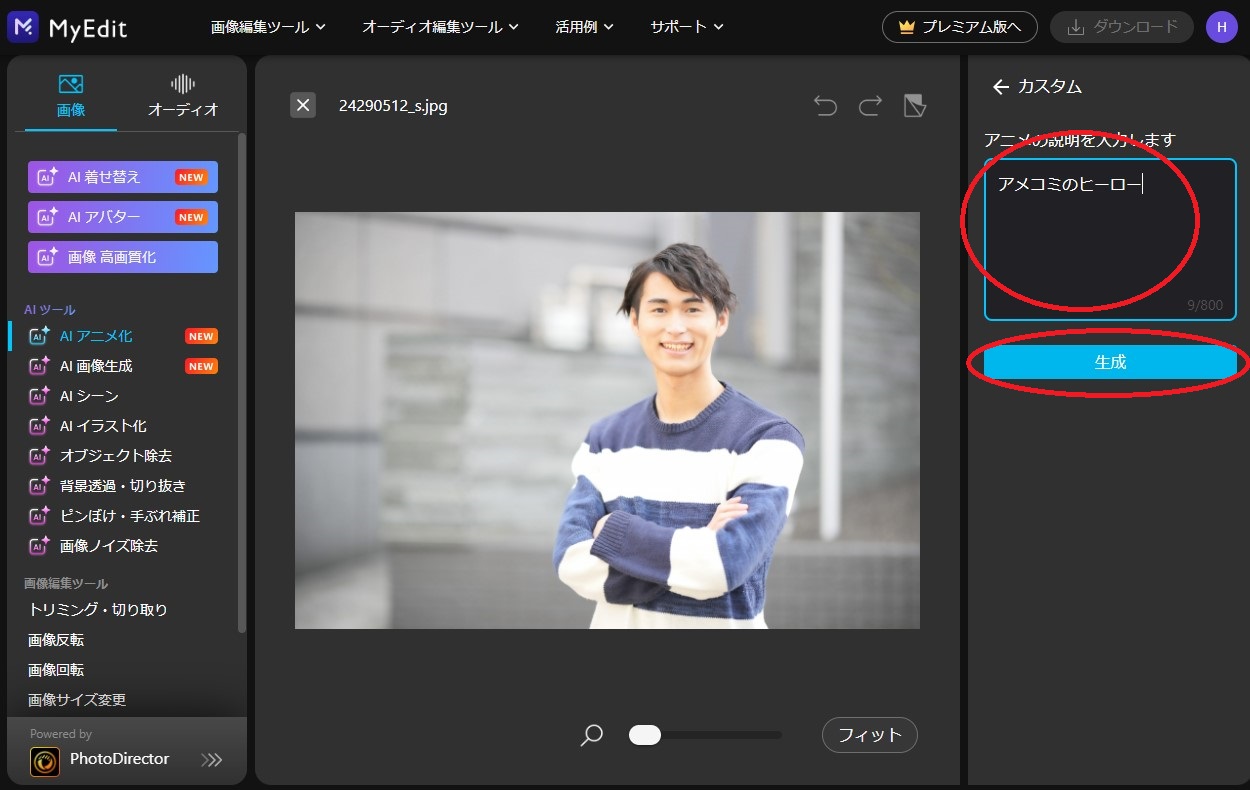Click the AI アバター button
1250x790 pixels.
click(x=123, y=217)
